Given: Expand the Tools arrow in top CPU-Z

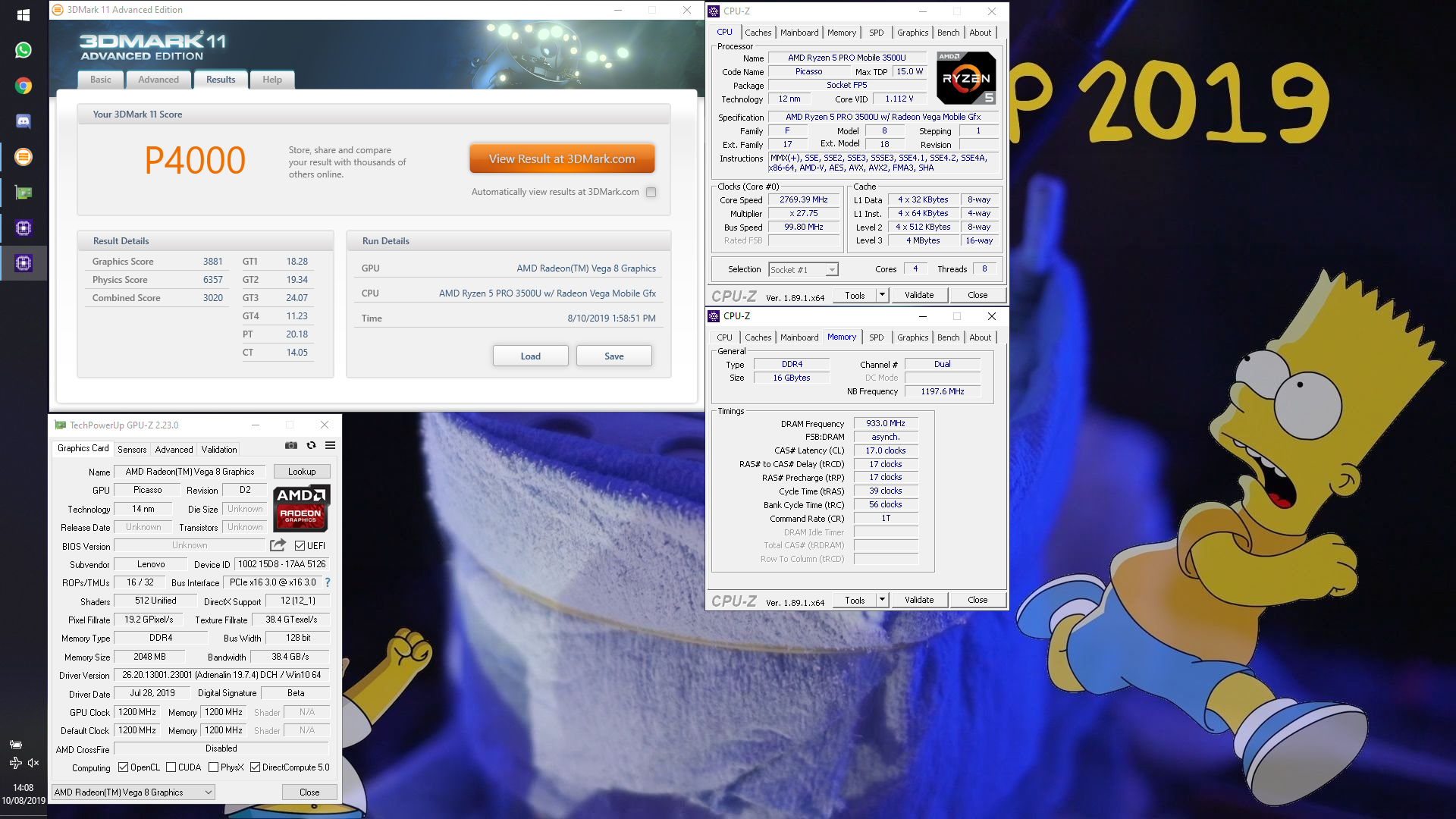Looking at the screenshot, I should coord(881,295).
